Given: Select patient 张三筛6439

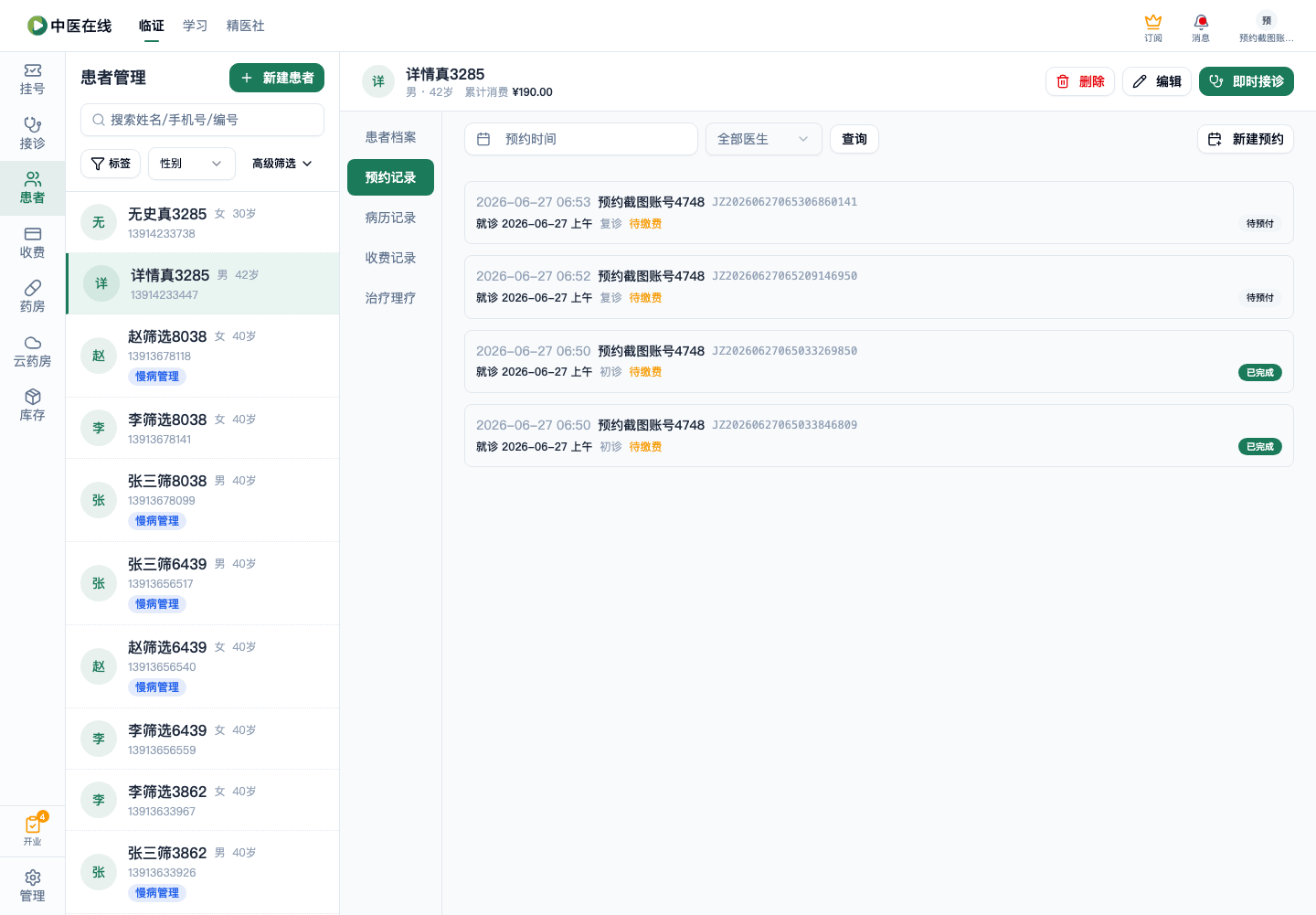Looking at the screenshot, I should 203,583.
